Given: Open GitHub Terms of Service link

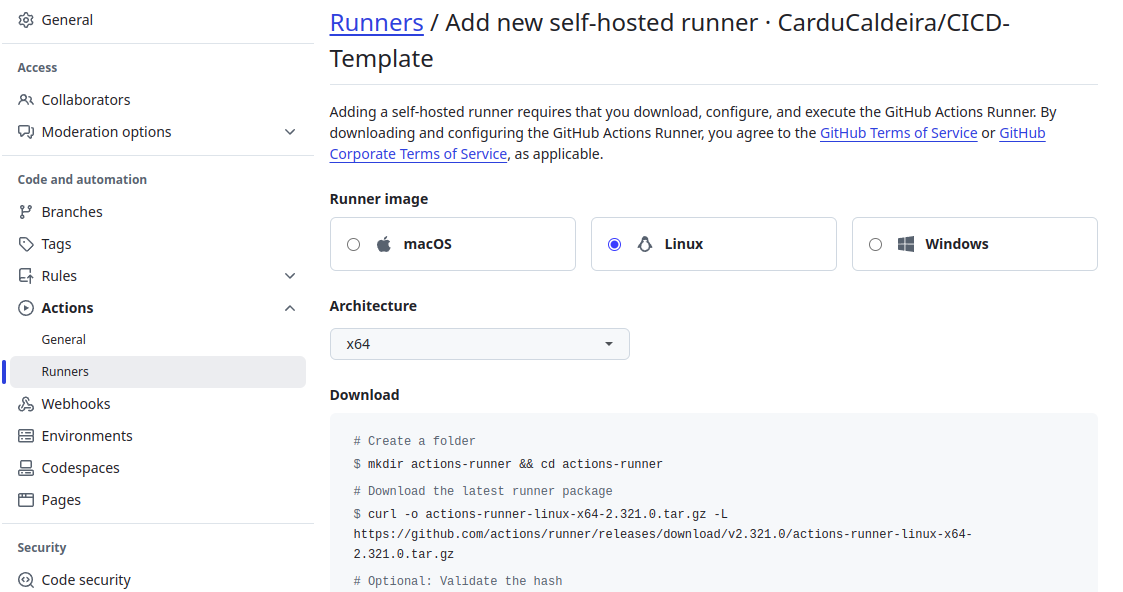Looking at the screenshot, I should (898, 133).
